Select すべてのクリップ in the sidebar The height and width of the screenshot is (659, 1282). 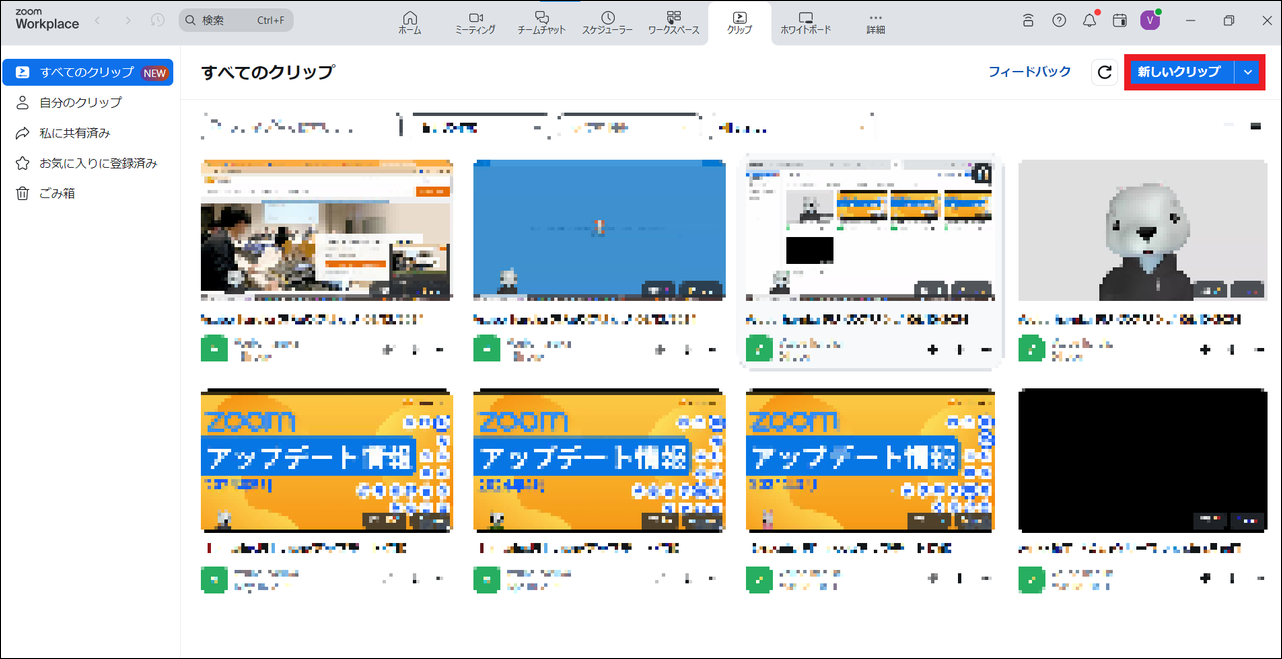point(88,72)
